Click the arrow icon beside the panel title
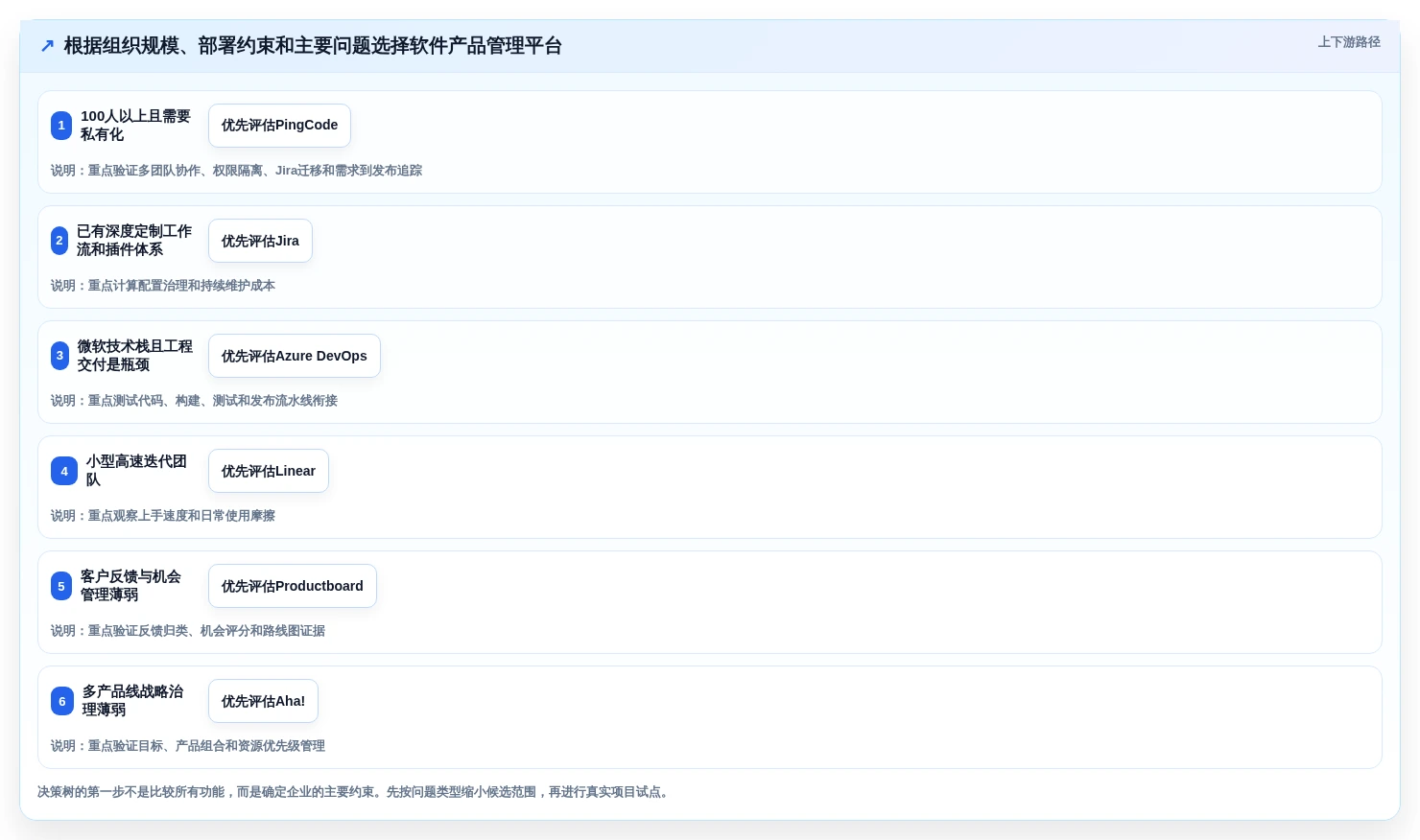 [47, 46]
